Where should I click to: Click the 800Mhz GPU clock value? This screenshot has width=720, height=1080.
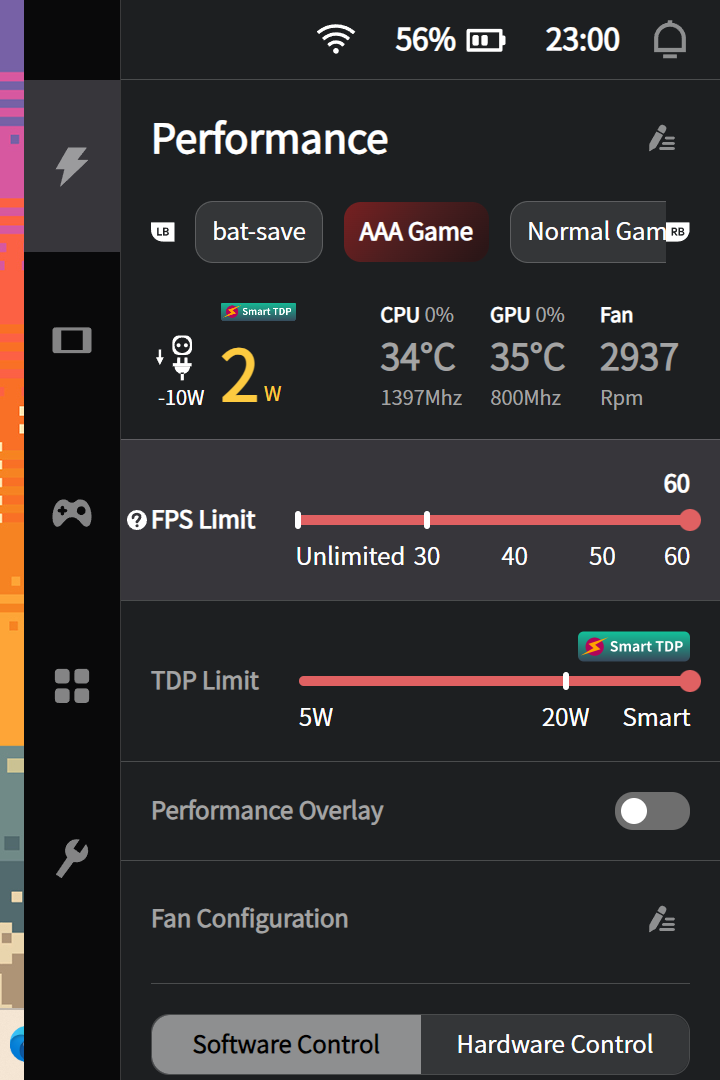tap(525, 398)
